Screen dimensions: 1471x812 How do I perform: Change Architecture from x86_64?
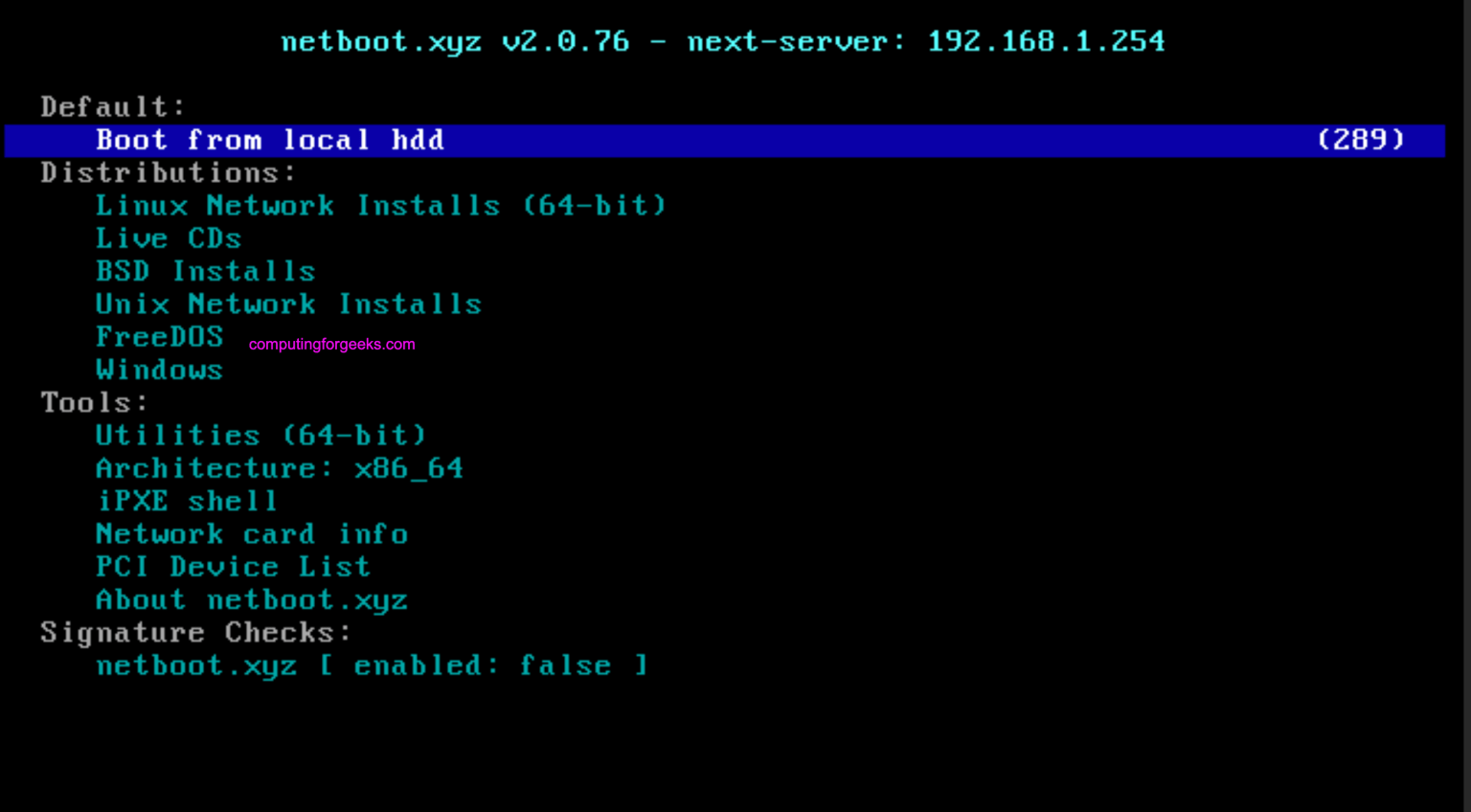(279, 467)
